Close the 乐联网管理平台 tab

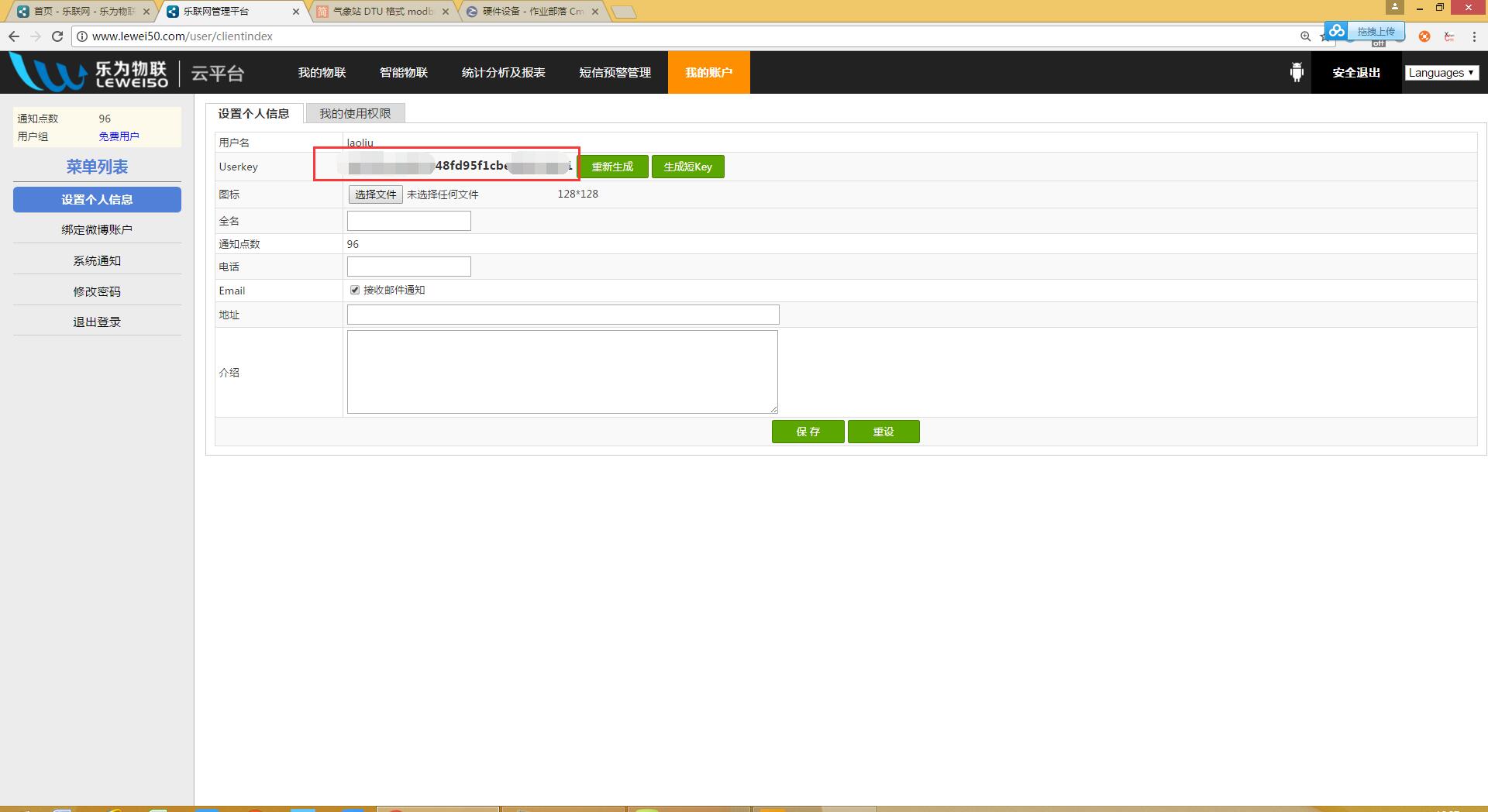tap(296, 12)
